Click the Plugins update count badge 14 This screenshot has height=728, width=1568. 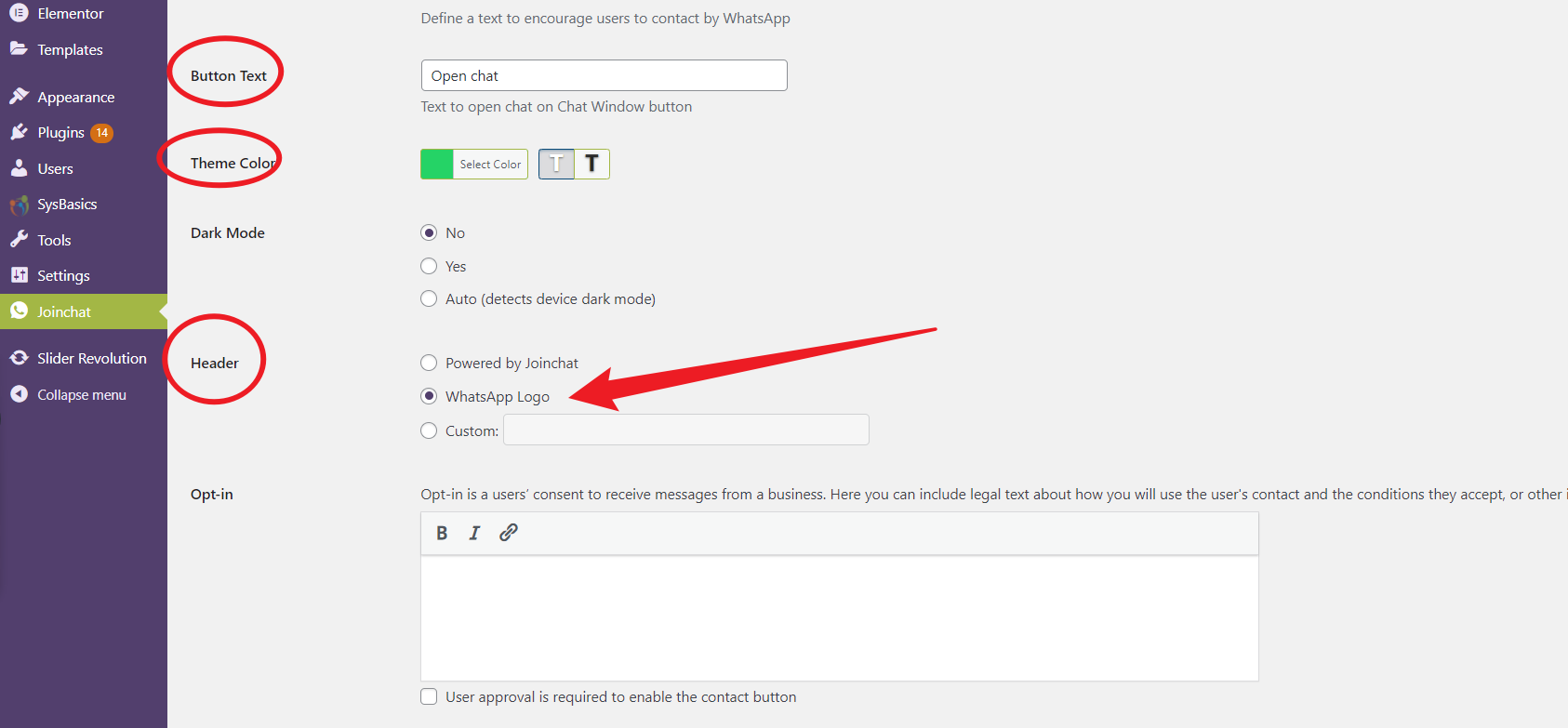click(x=102, y=133)
